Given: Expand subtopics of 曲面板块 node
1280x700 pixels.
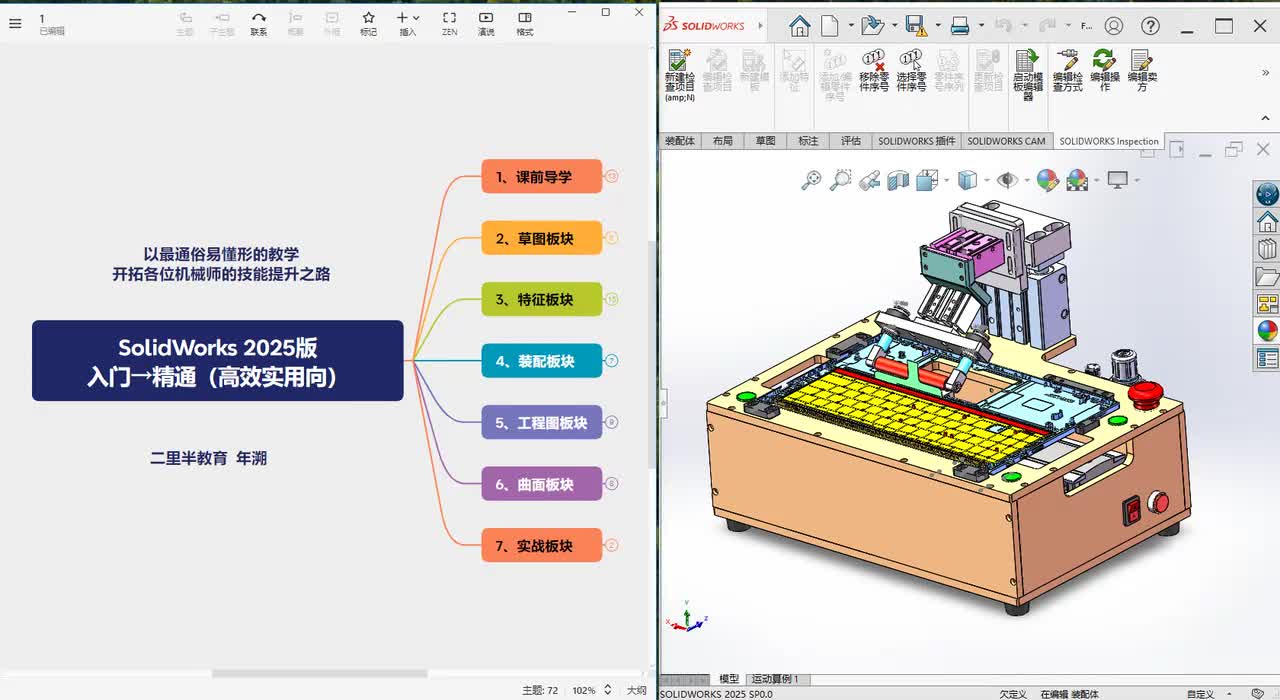Looking at the screenshot, I should tap(612, 484).
